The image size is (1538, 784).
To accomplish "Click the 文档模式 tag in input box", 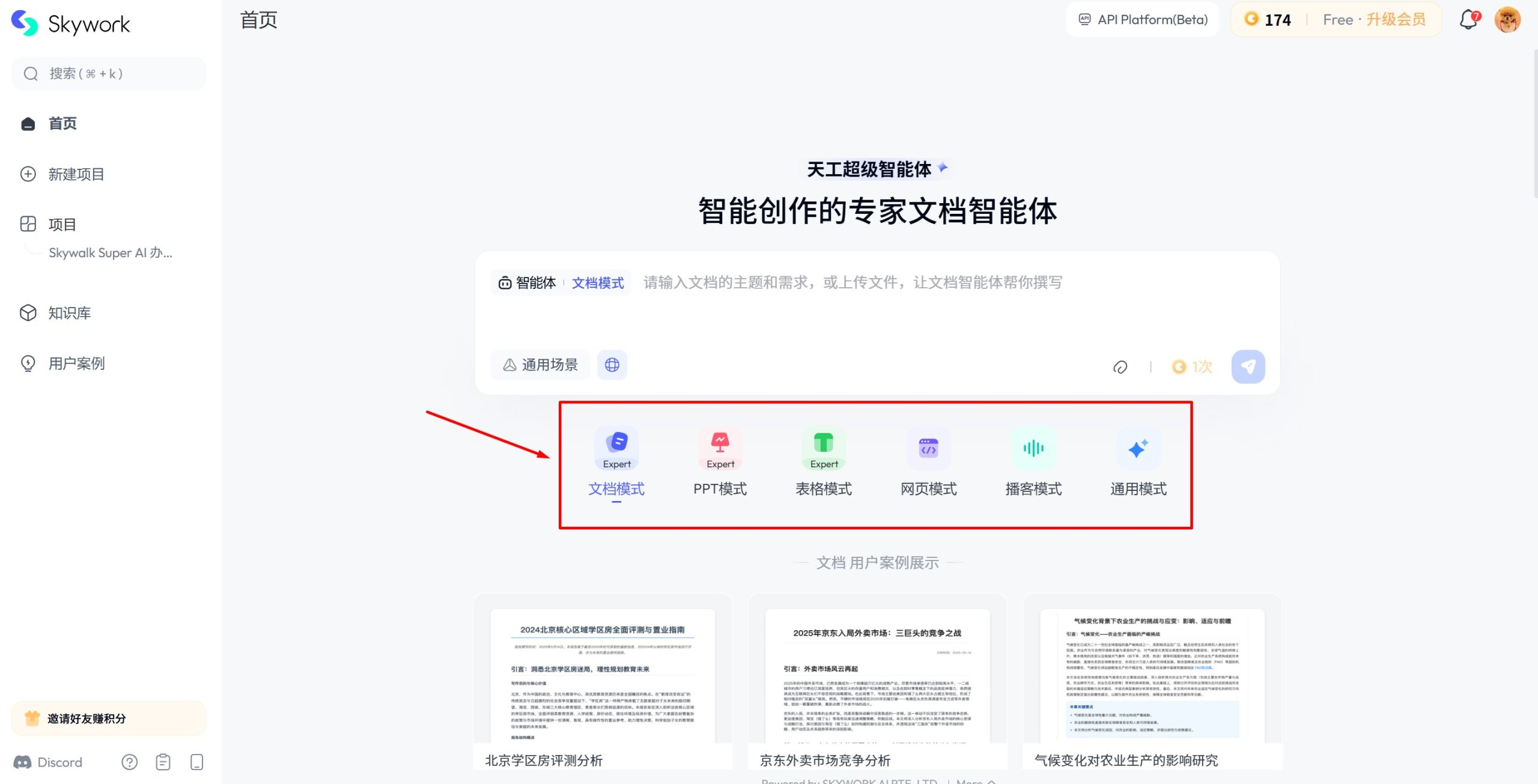I will tap(598, 283).
